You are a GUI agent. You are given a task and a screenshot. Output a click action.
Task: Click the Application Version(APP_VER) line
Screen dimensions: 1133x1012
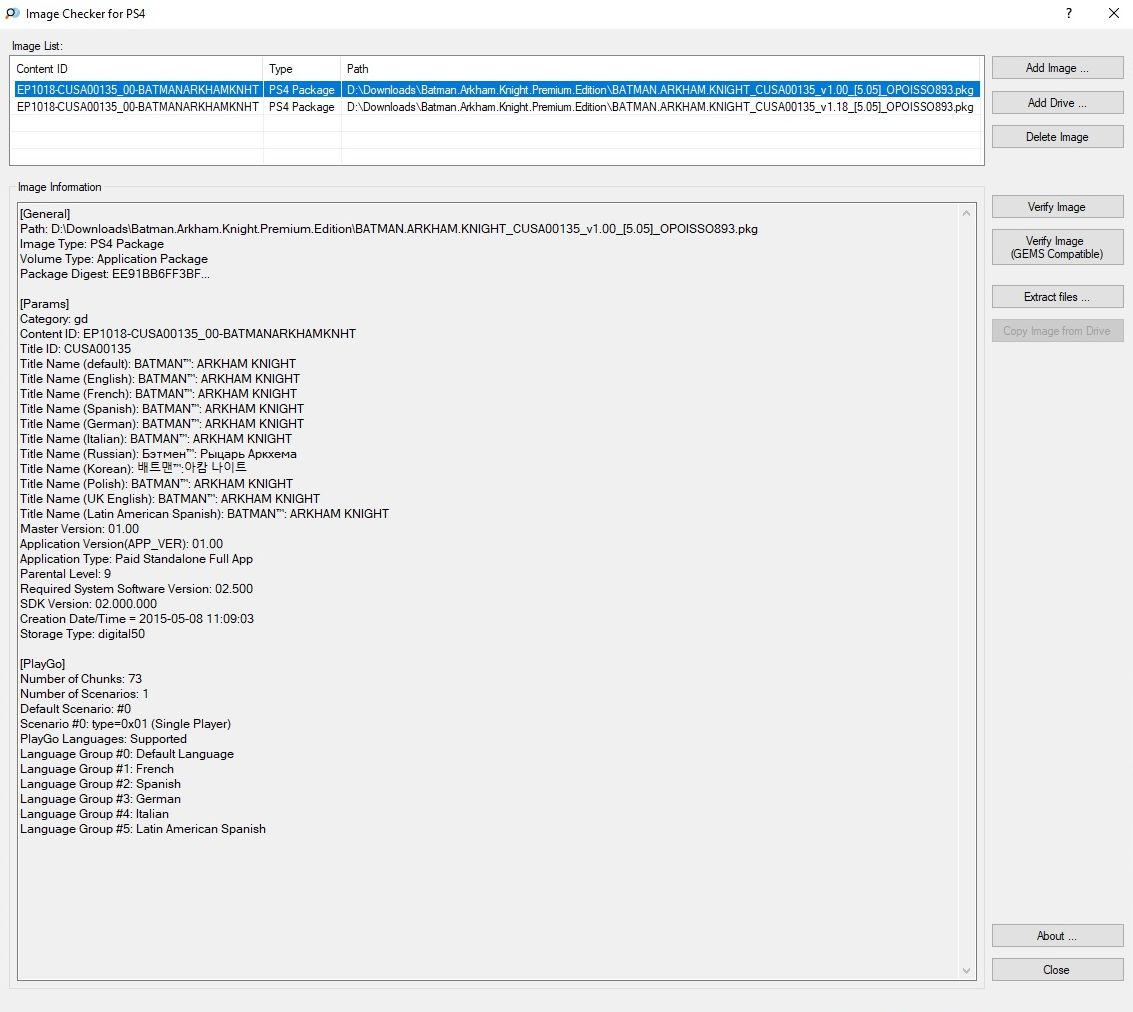pyautogui.click(x=121, y=544)
